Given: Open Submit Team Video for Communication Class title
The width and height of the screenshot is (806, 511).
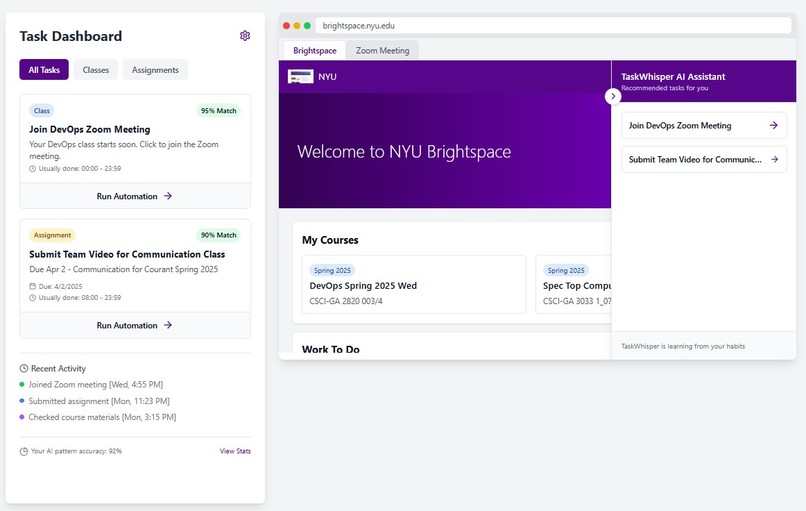Looking at the screenshot, I should pyautogui.click(x=127, y=254).
